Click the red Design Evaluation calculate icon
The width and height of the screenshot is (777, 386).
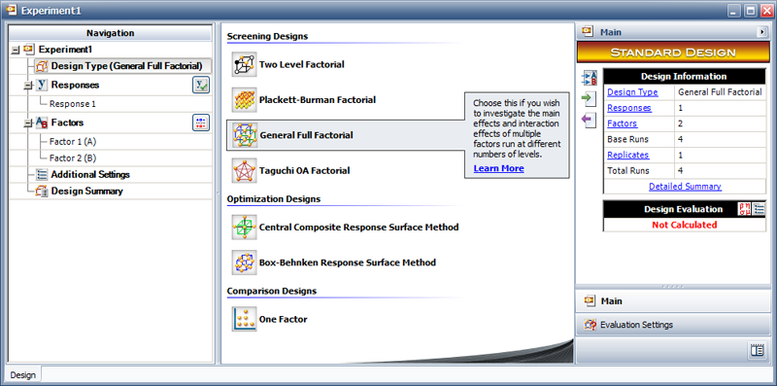[744, 209]
